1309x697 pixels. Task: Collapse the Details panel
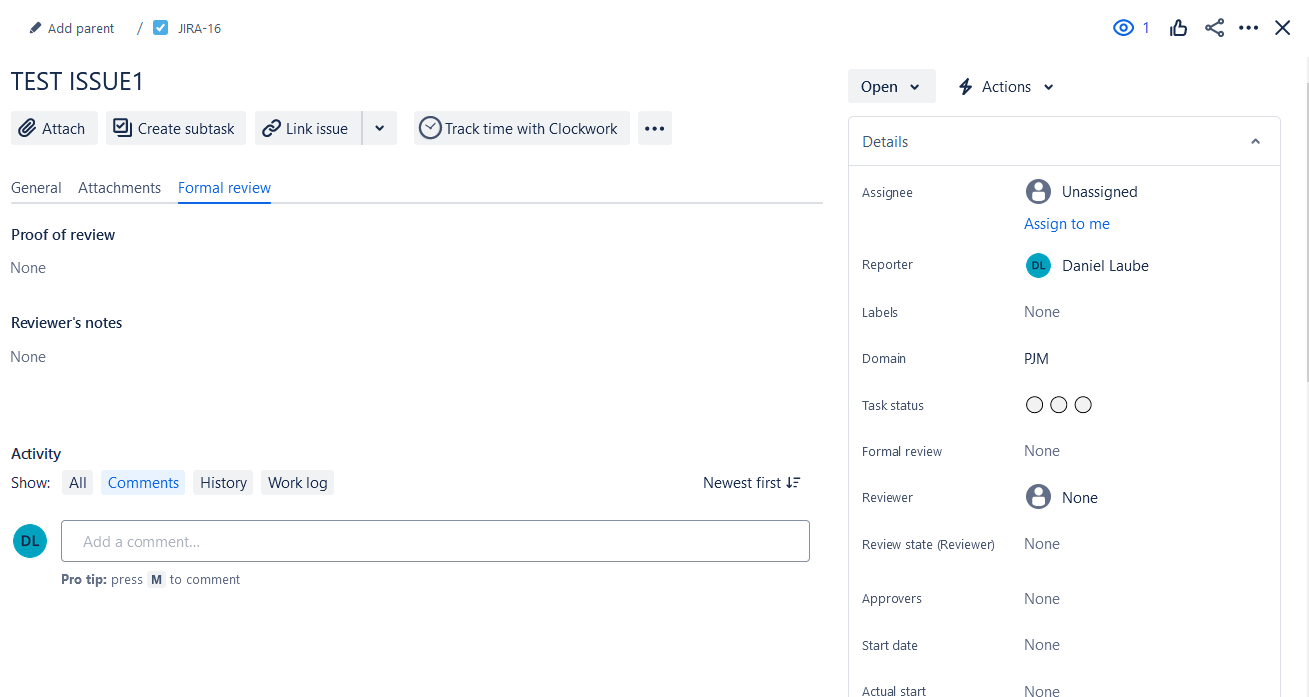click(1255, 141)
